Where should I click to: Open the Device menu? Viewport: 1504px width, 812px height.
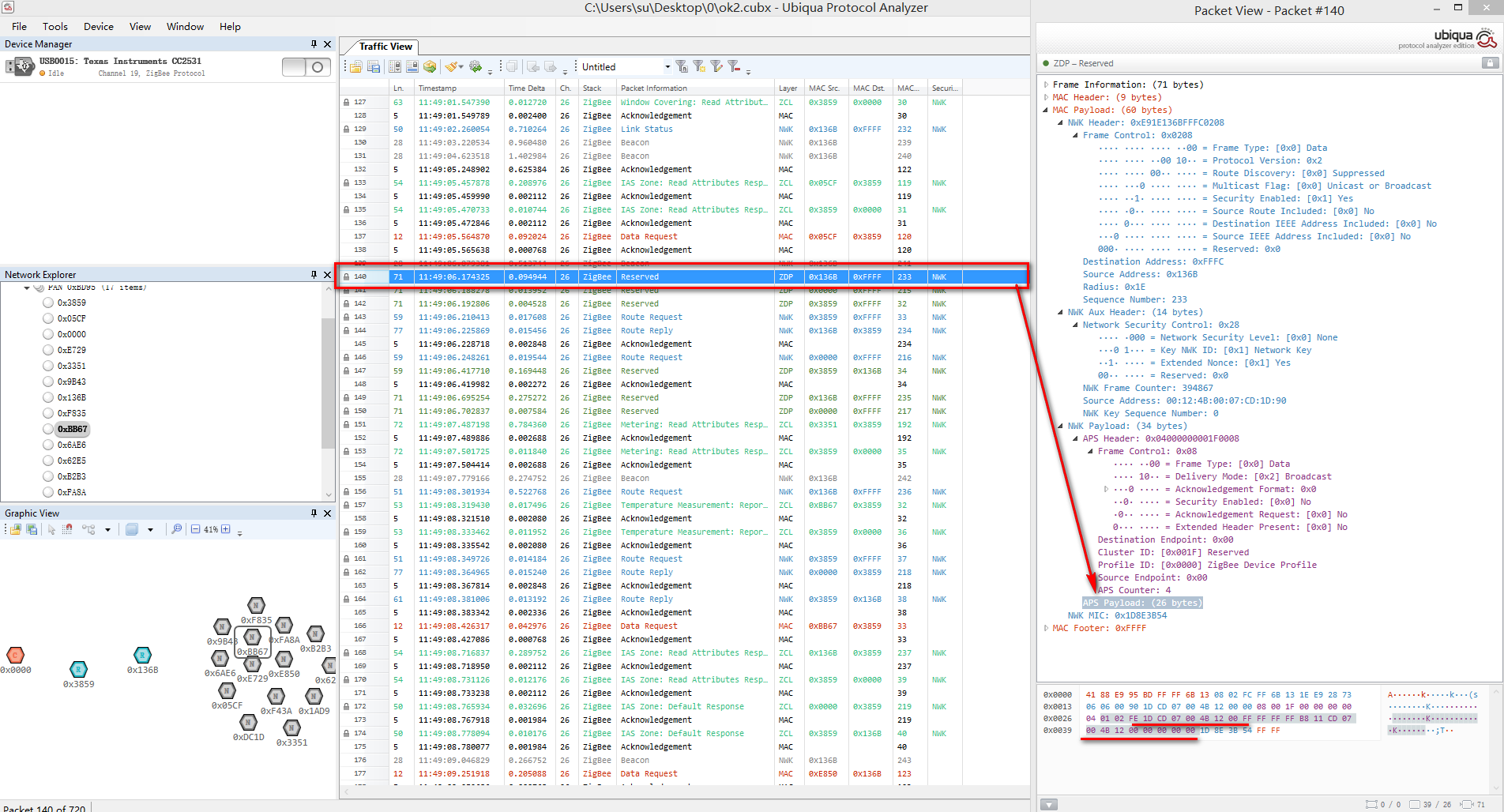pyautogui.click(x=99, y=26)
